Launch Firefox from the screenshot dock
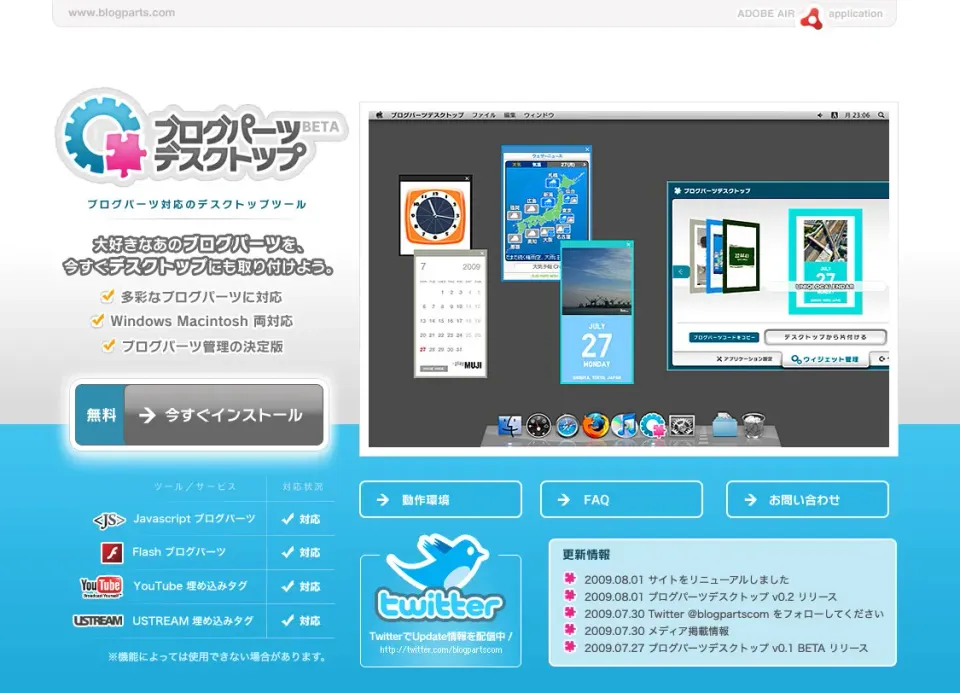This screenshot has width=960, height=693. point(593,426)
